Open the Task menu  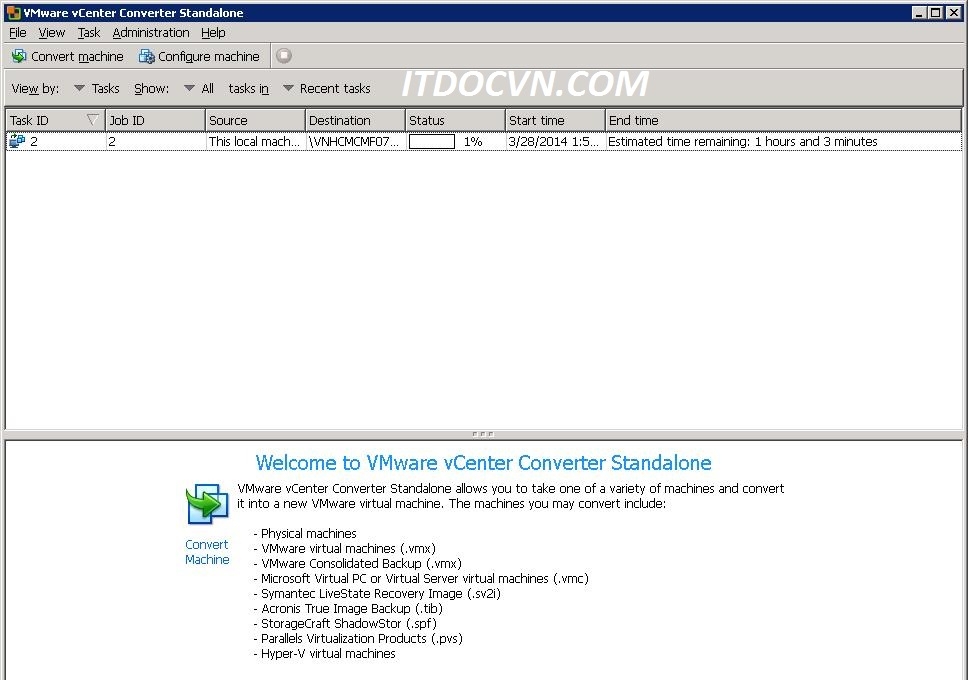(89, 33)
